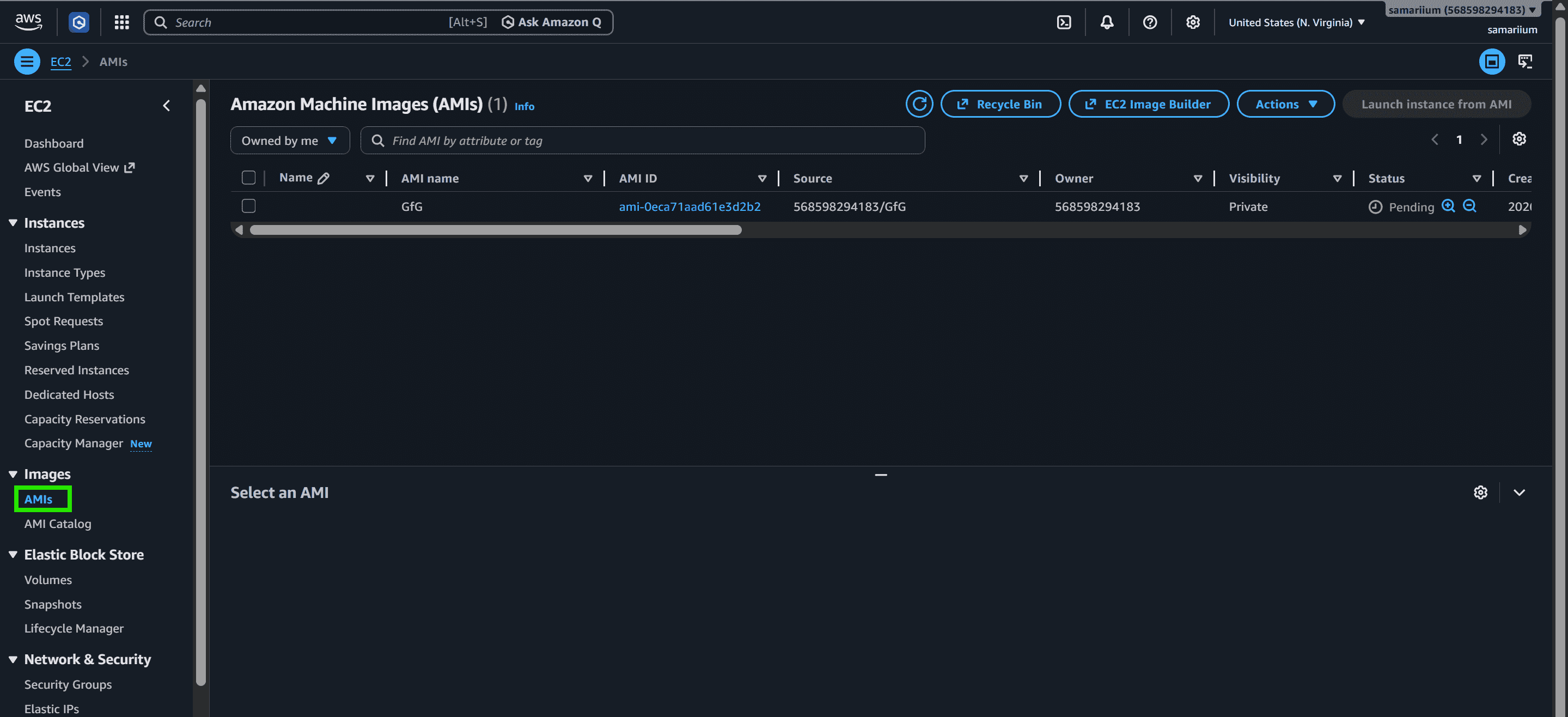This screenshot has height=717, width=1568.
Task: Open Volumes in the sidebar
Action: [x=48, y=580]
